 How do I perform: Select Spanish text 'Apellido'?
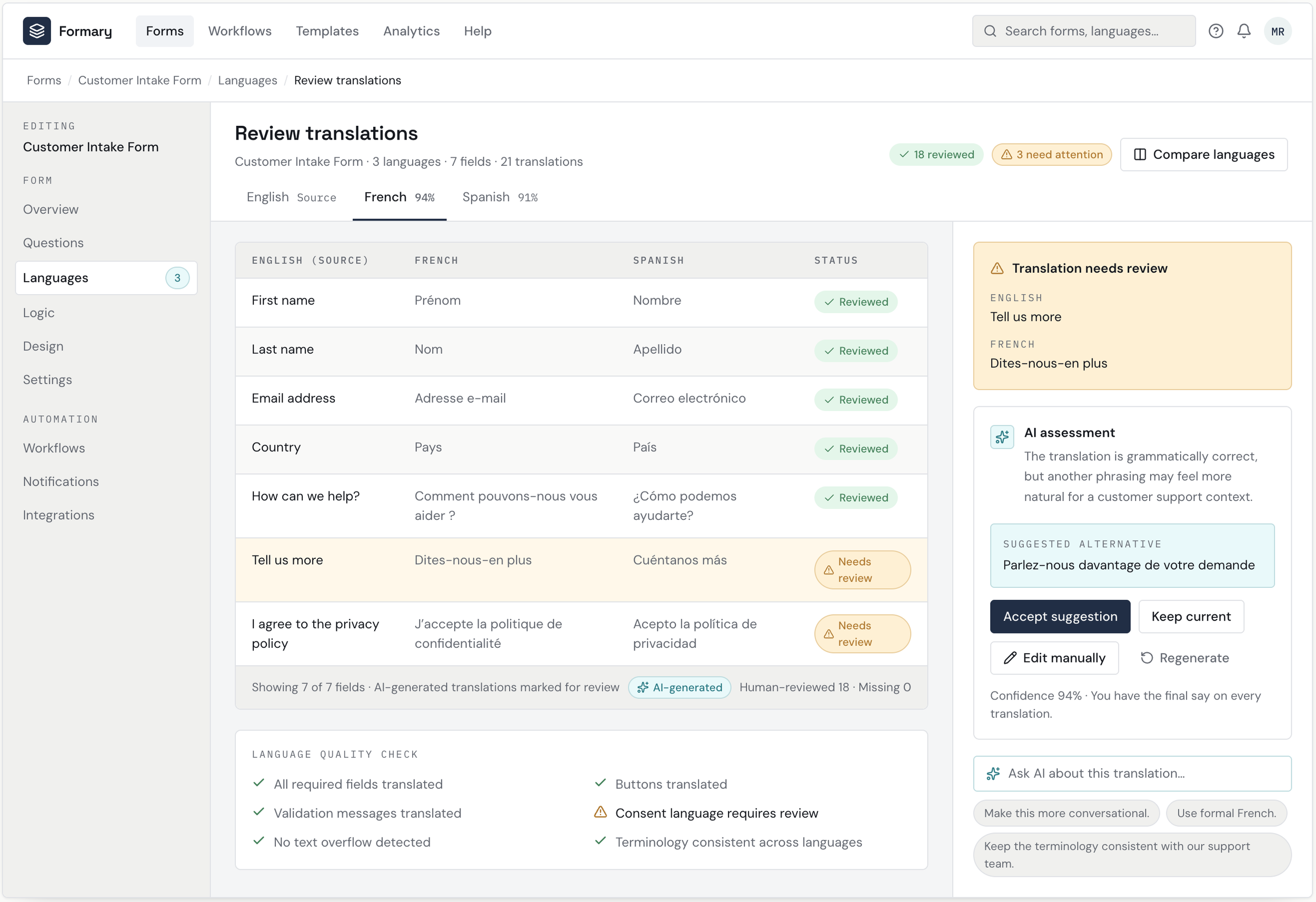coord(657,349)
